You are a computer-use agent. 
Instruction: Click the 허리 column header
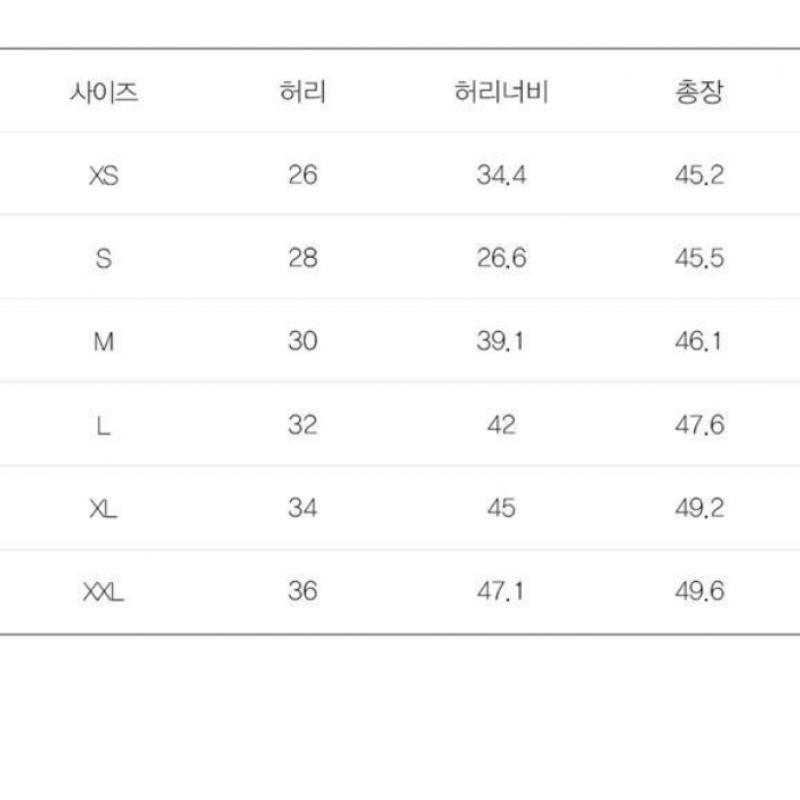[302, 94]
